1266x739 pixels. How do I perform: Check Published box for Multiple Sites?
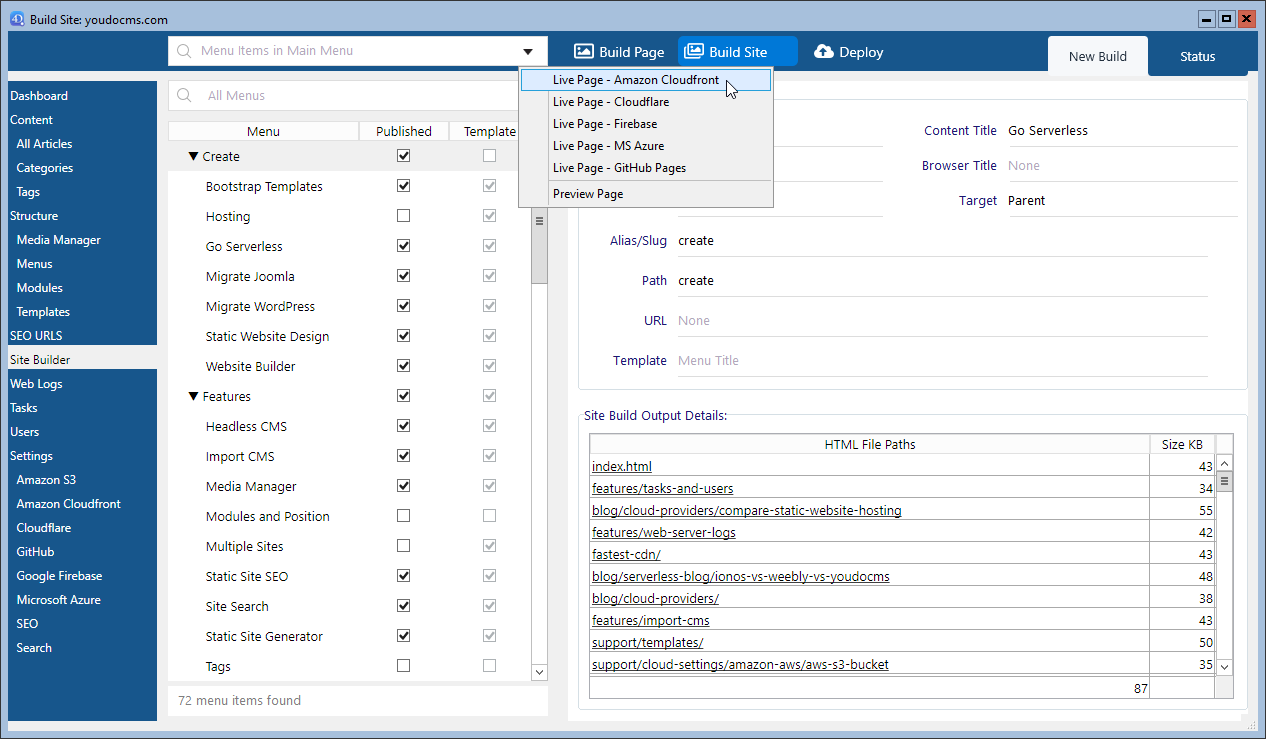point(403,546)
